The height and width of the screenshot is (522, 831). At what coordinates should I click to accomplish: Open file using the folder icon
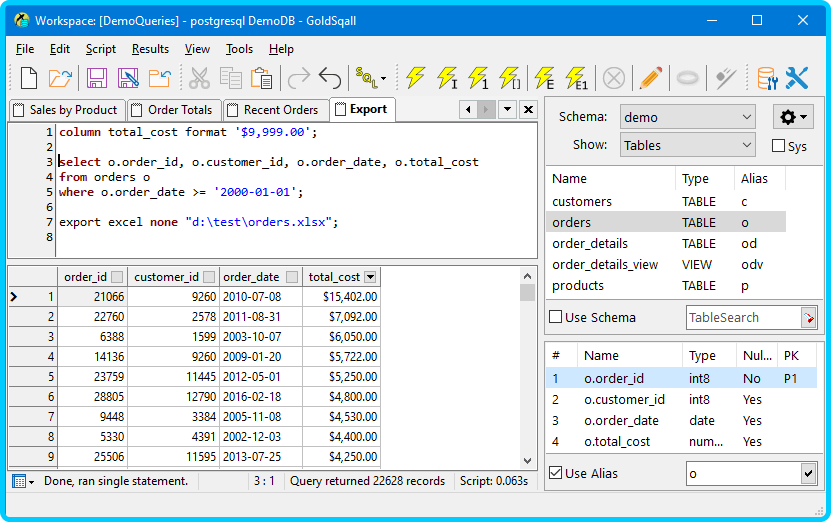point(60,78)
